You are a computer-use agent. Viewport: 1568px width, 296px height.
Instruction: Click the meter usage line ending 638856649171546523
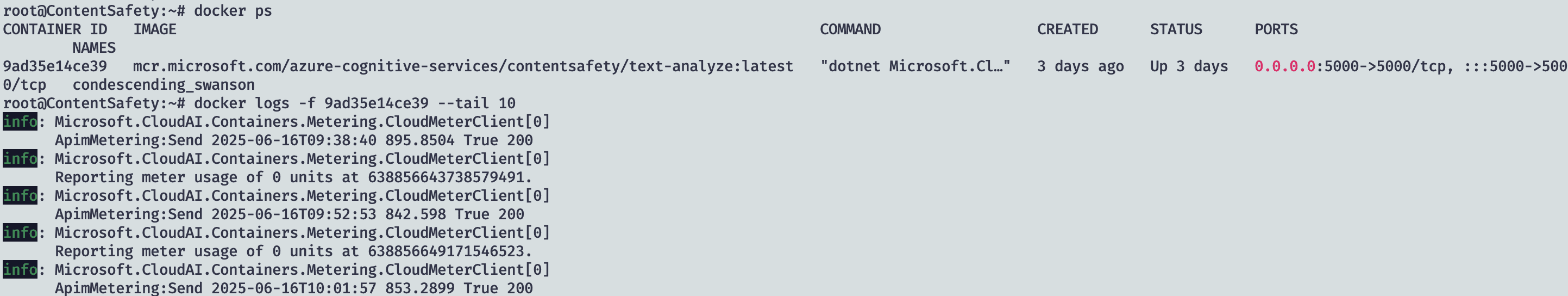(293, 251)
